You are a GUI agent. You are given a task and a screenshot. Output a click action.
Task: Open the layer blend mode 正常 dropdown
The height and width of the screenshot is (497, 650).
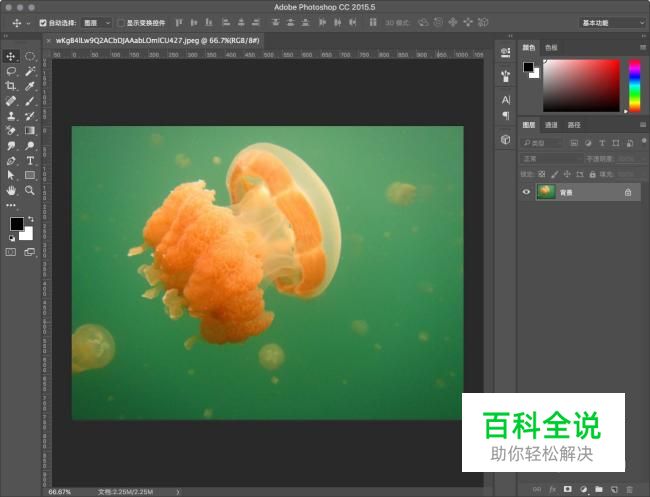[x=550, y=158]
